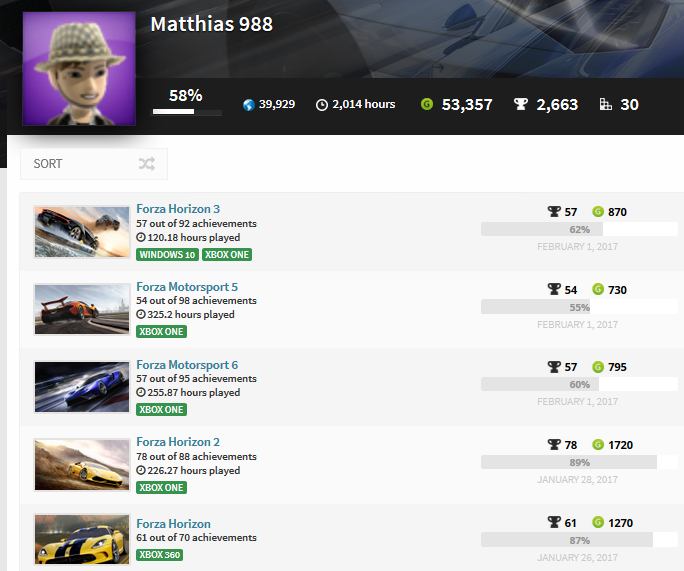
Task: Click '61 out of 70 achievements' text
Action: pyautogui.click(x=196, y=537)
